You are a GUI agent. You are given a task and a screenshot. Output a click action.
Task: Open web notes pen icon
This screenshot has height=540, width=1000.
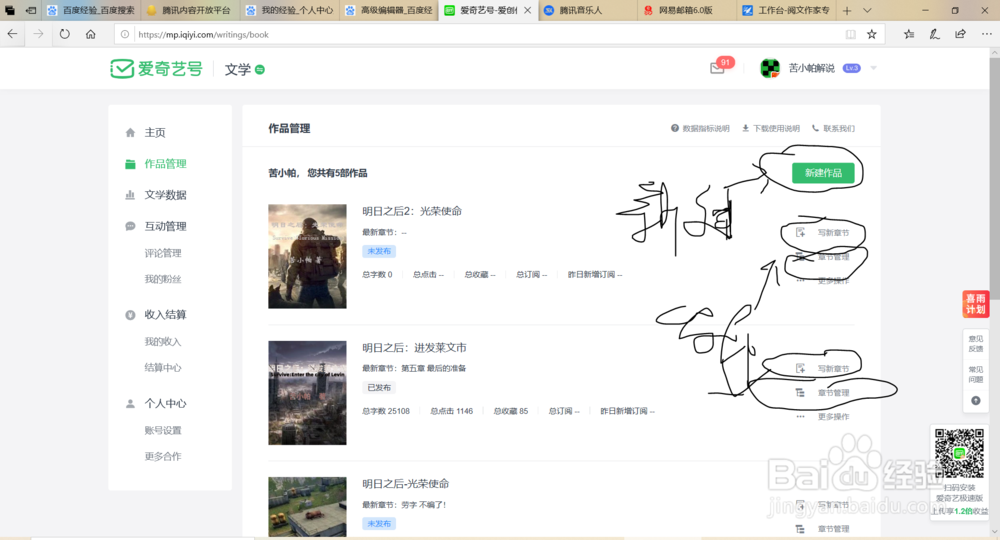pyautogui.click(x=934, y=34)
